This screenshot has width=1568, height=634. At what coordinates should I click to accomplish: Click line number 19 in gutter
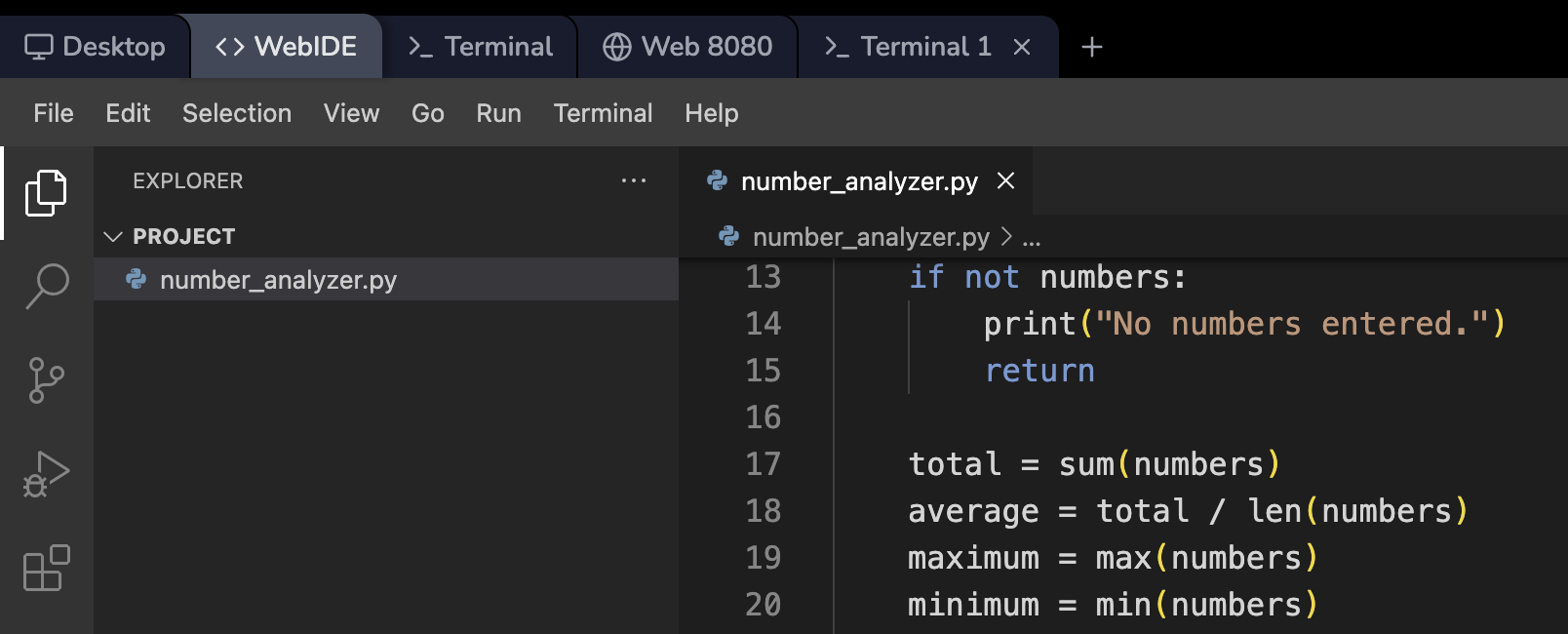764,558
